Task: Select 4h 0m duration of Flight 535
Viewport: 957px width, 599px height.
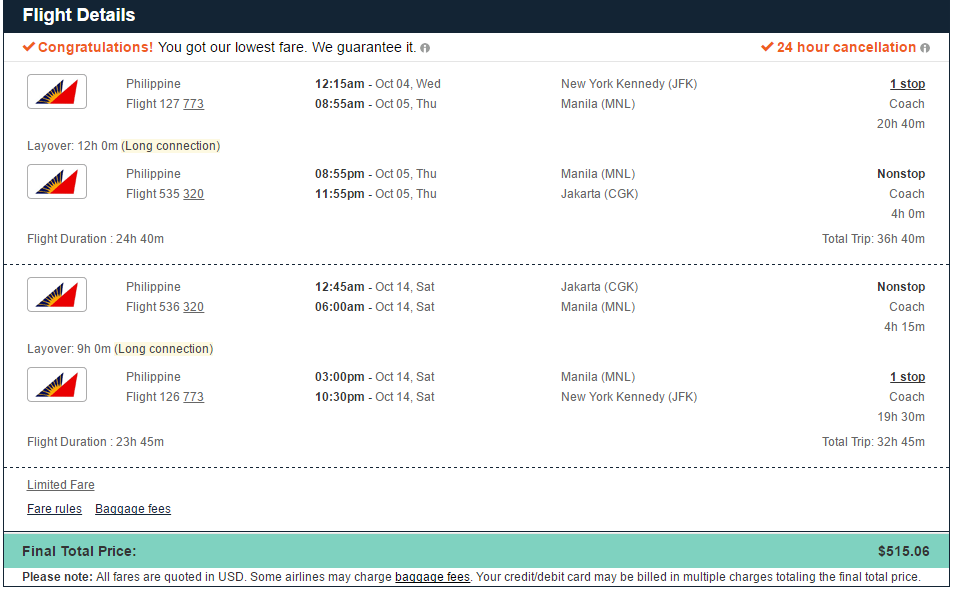Action: pos(908,214)
